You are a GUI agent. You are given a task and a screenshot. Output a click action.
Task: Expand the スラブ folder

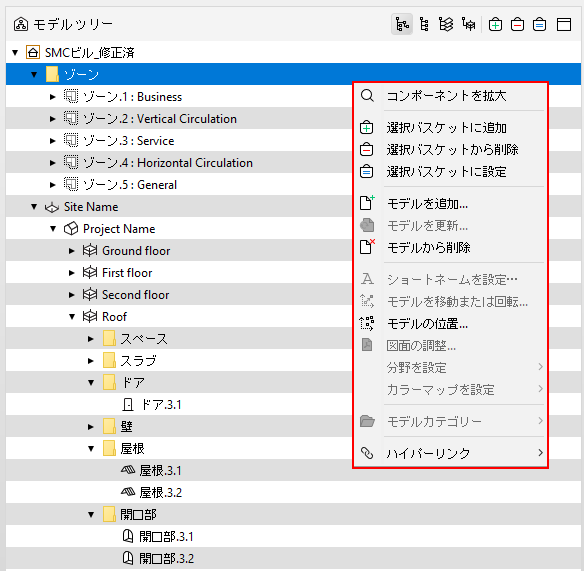pos(91,361)
